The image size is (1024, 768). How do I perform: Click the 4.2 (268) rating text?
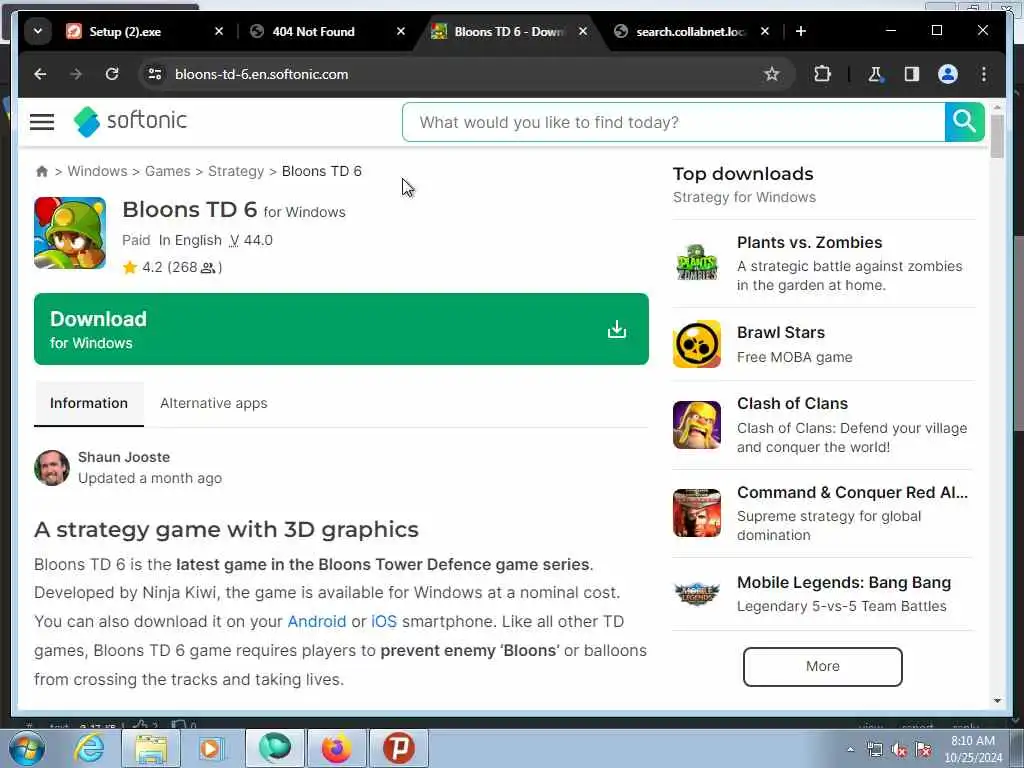coord(182,267)
